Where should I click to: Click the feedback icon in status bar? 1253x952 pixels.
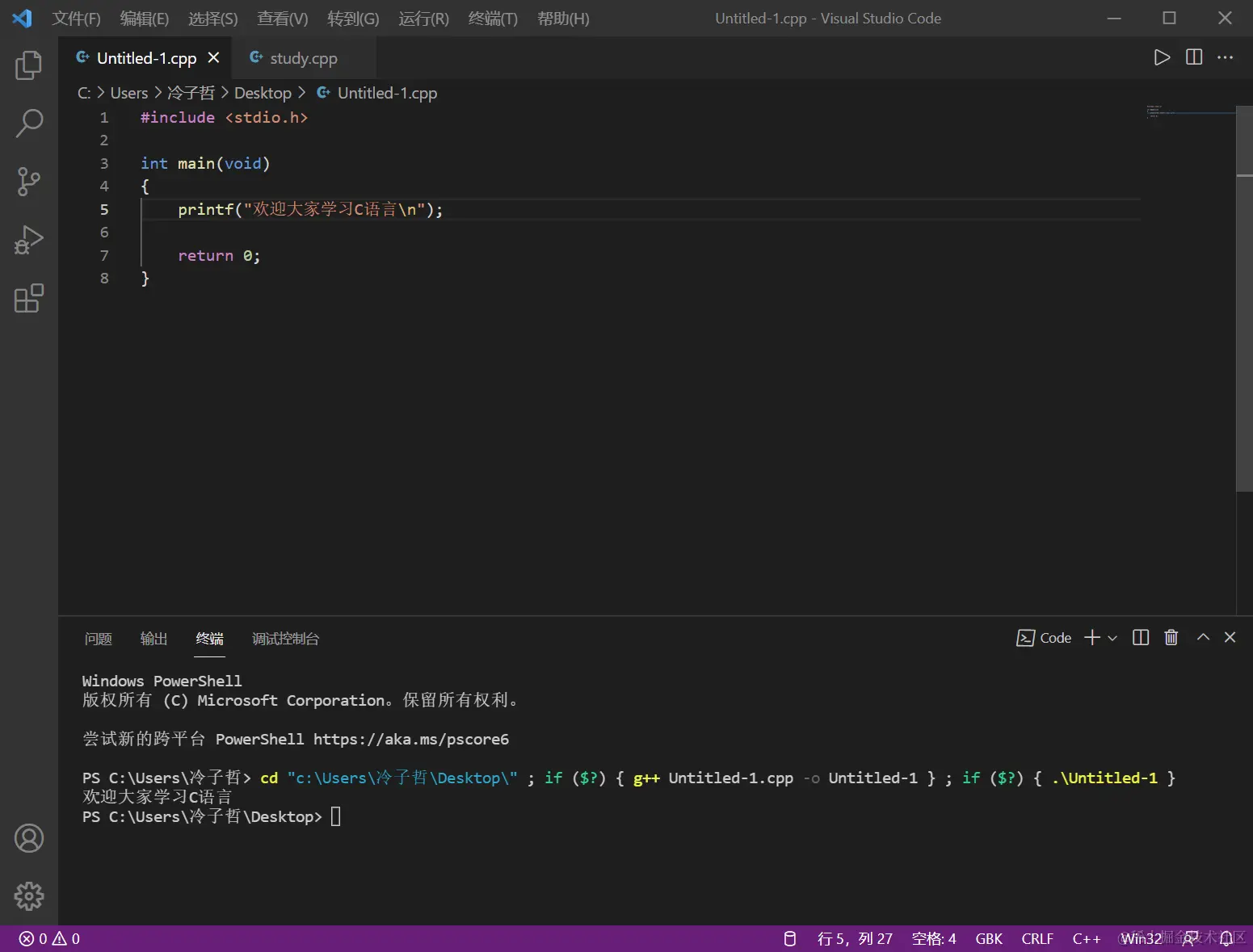point(1191,938)
